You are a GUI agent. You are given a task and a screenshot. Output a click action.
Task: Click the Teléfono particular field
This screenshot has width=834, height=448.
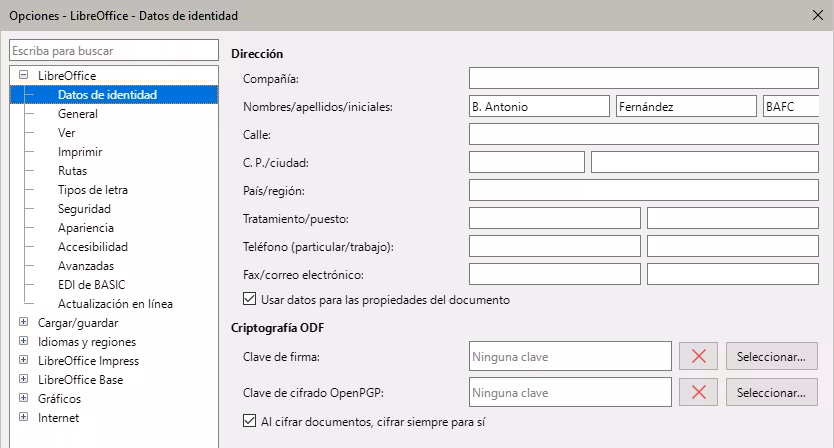click(x=555, y=246)
